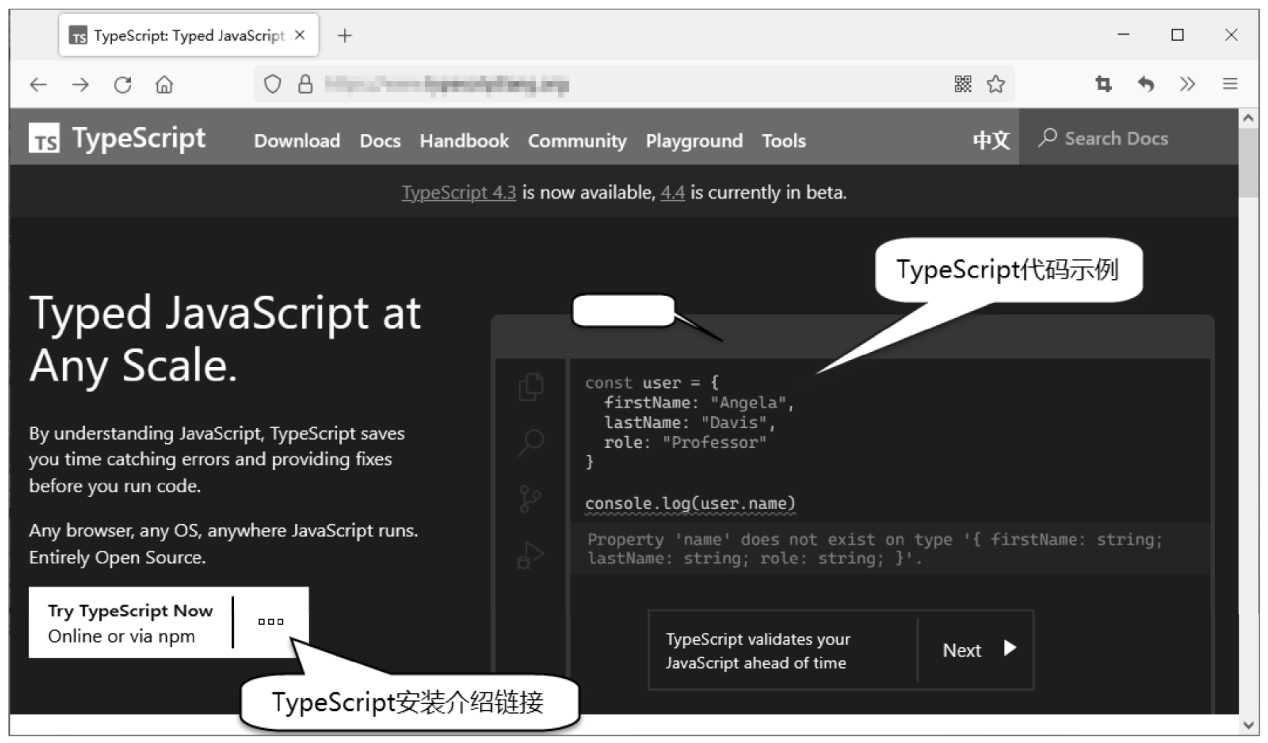
Task: Select the TypeScript: Typed JavaScript tab
Action: click(x=188, y=36)
